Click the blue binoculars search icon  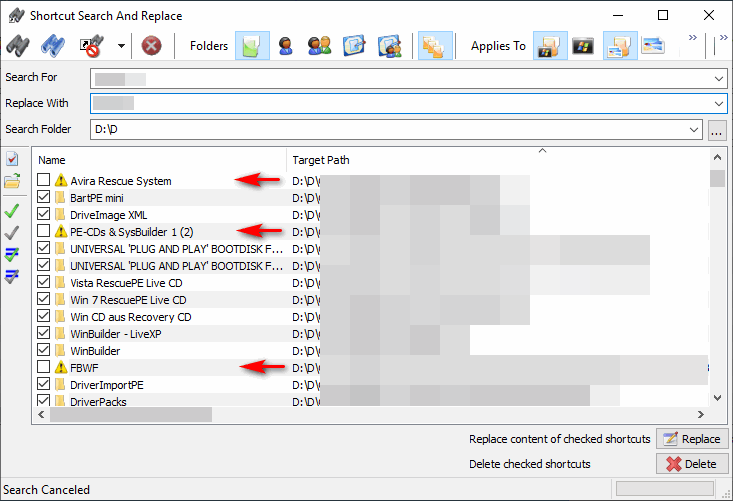pos(53,46)
